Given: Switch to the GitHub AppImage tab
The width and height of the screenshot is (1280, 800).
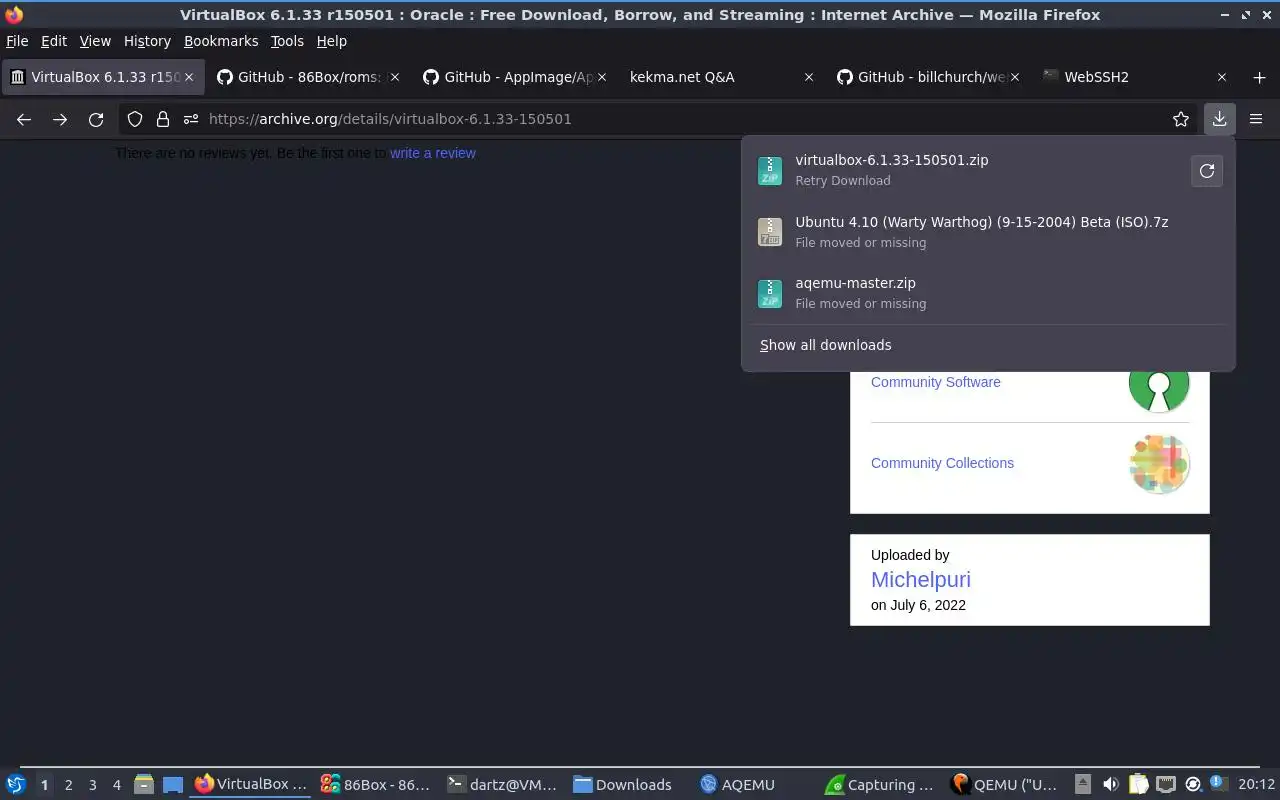Looking at the screenshot, I should (x=515, y=77).
